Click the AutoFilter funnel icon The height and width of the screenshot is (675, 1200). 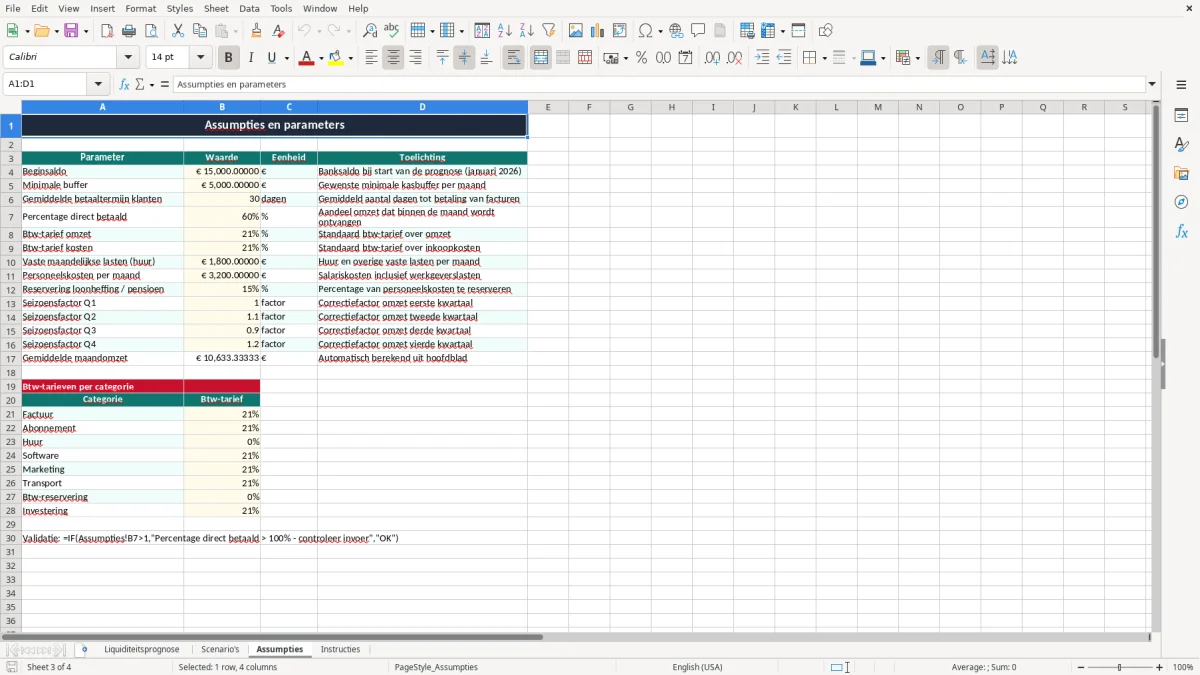(x=549, y=31)
